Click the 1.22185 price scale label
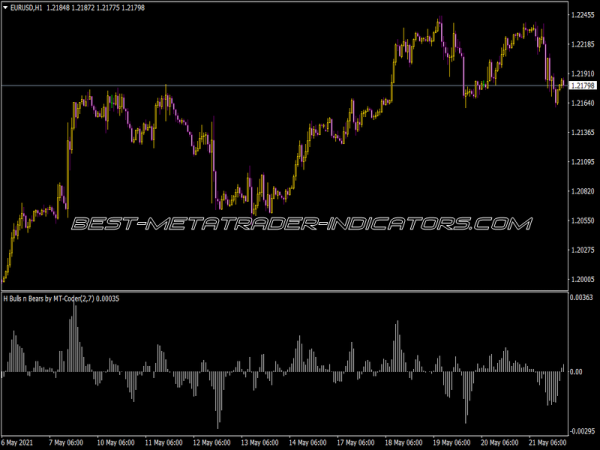 click(583, 45)
